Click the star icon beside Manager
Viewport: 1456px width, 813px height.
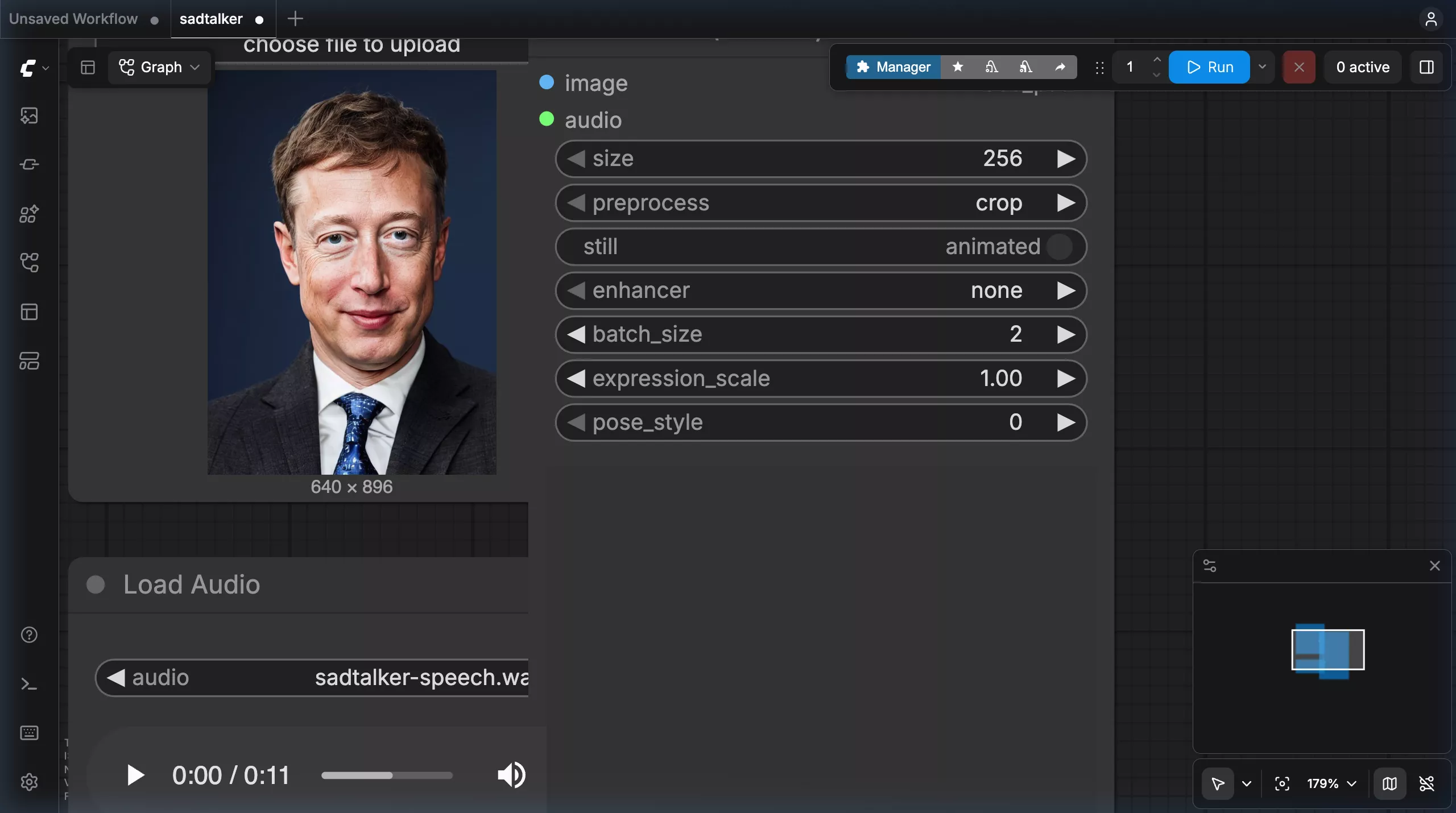click(x=958, y=67)
